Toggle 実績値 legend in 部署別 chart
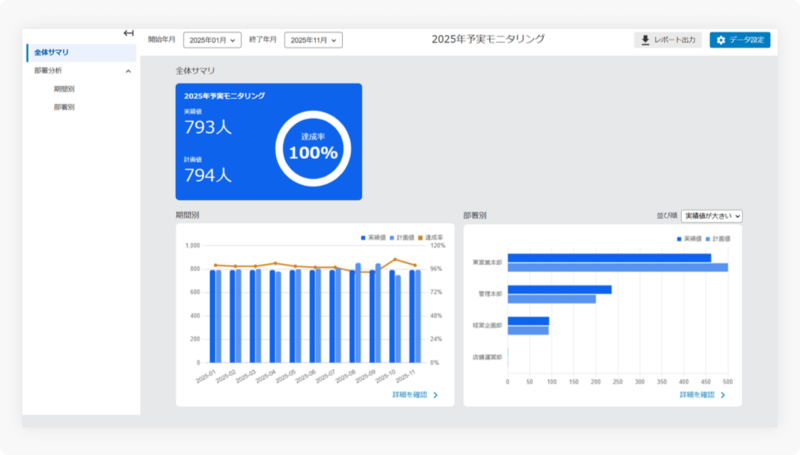The height and width of the screenshot is (455, 800). (689, 239)
